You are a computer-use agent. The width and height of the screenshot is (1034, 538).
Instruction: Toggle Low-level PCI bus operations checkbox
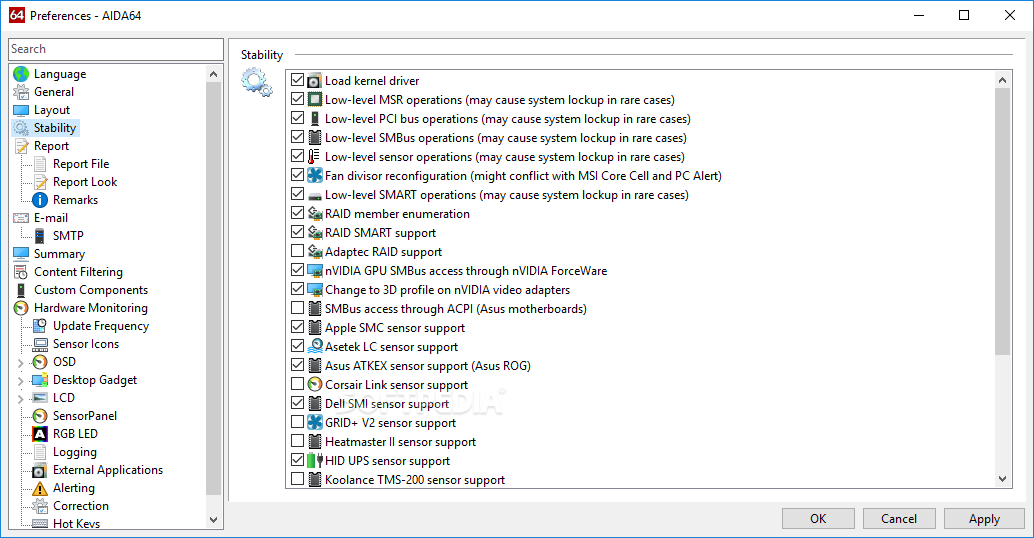[297, 119]
